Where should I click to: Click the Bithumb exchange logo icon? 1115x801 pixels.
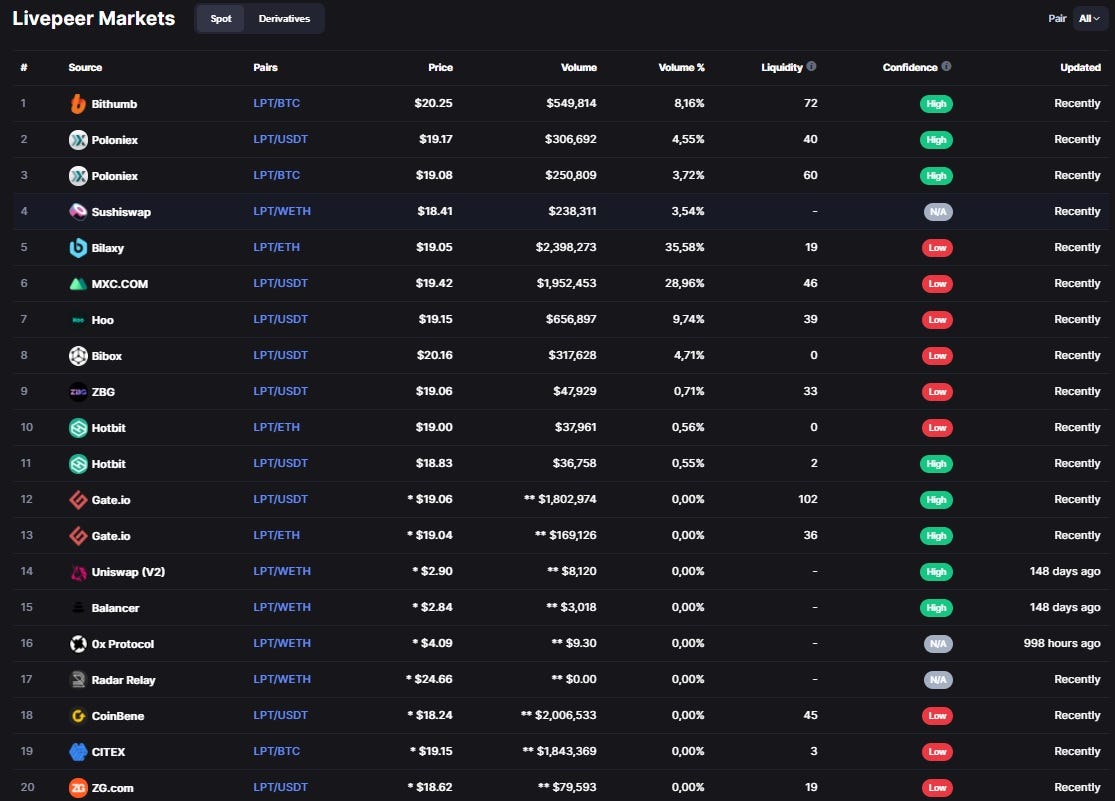coord(78,104)
